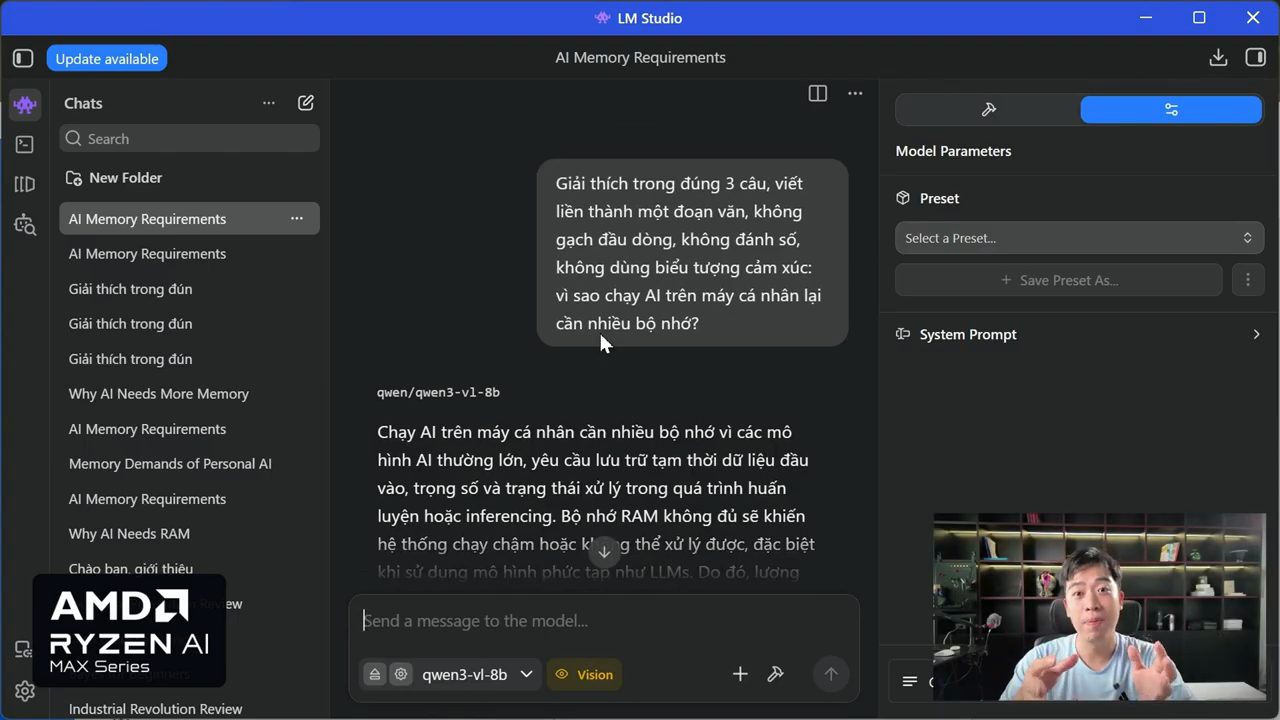Open the Why AI Needs RAM chat
1280x720 pixels.
(x=129, y=534)
